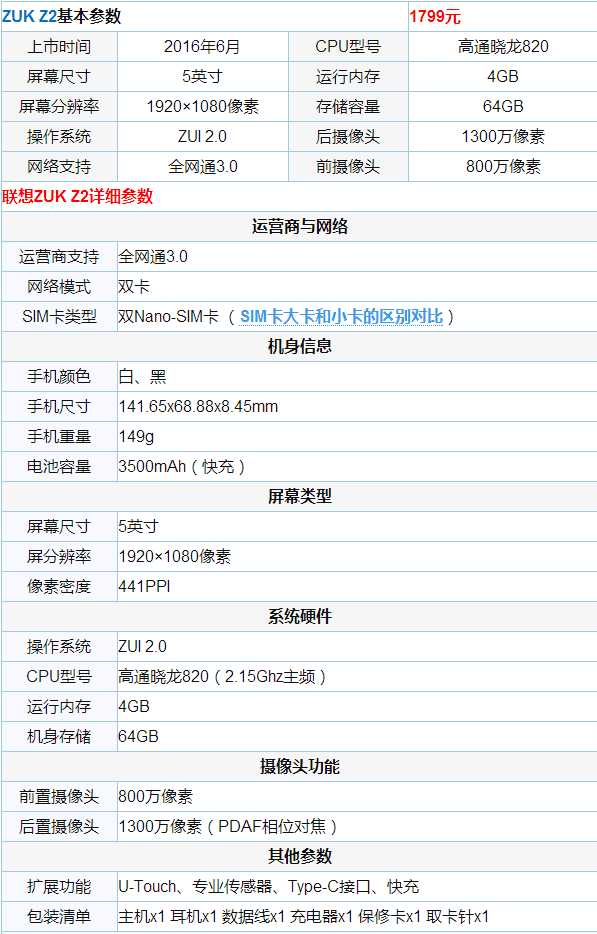Click the 网络支持 label cell
Image resolution: width=597 pixels, height=934 pixels.
(59, 167)
